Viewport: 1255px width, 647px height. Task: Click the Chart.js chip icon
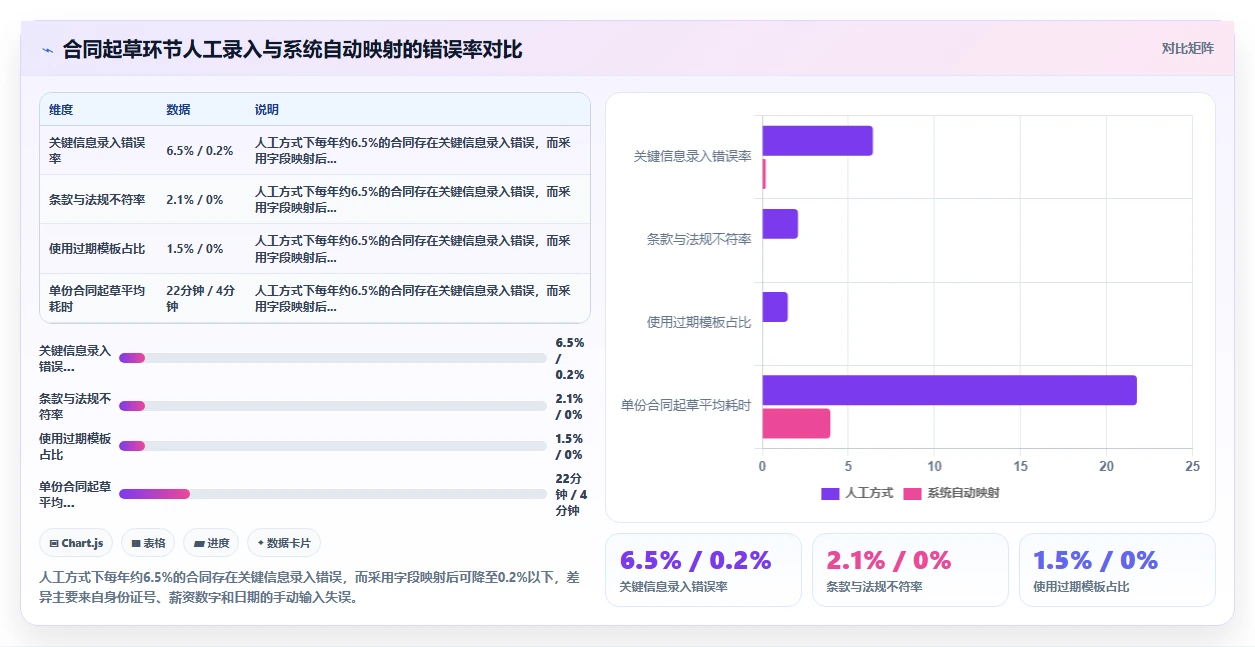click(x=54, y=543)
